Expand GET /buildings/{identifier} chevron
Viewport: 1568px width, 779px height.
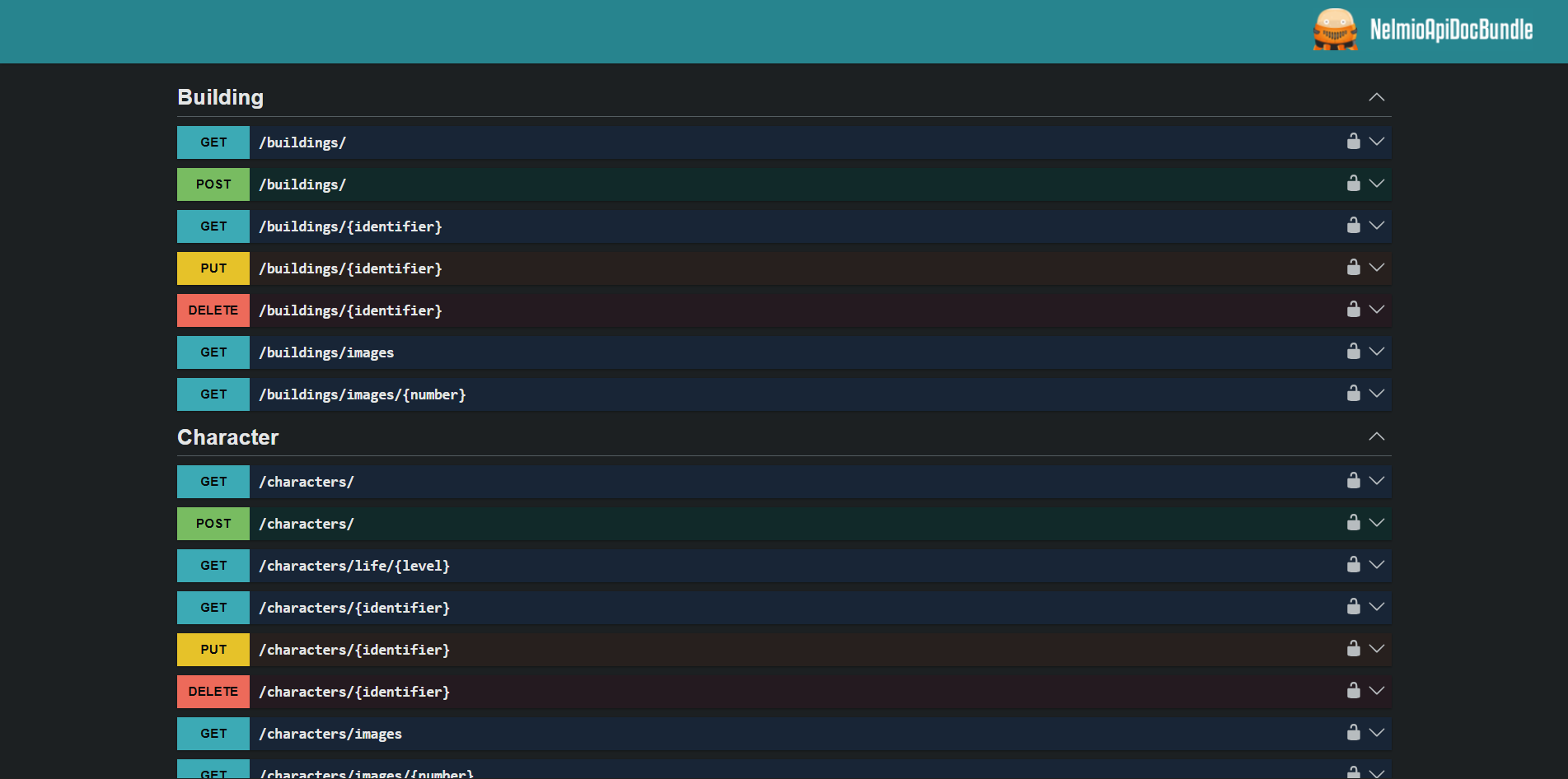(x=1376, y=226)
